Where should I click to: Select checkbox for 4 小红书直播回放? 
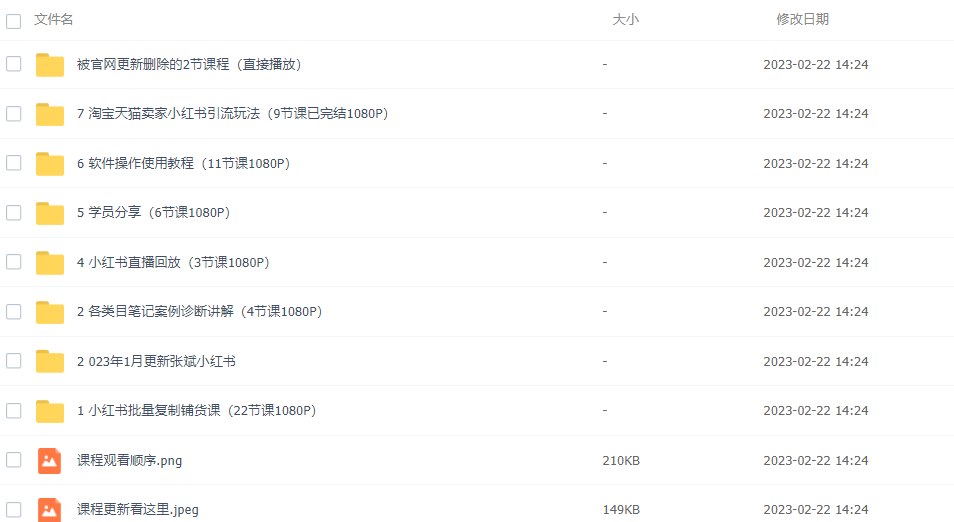tap(13, 262)
